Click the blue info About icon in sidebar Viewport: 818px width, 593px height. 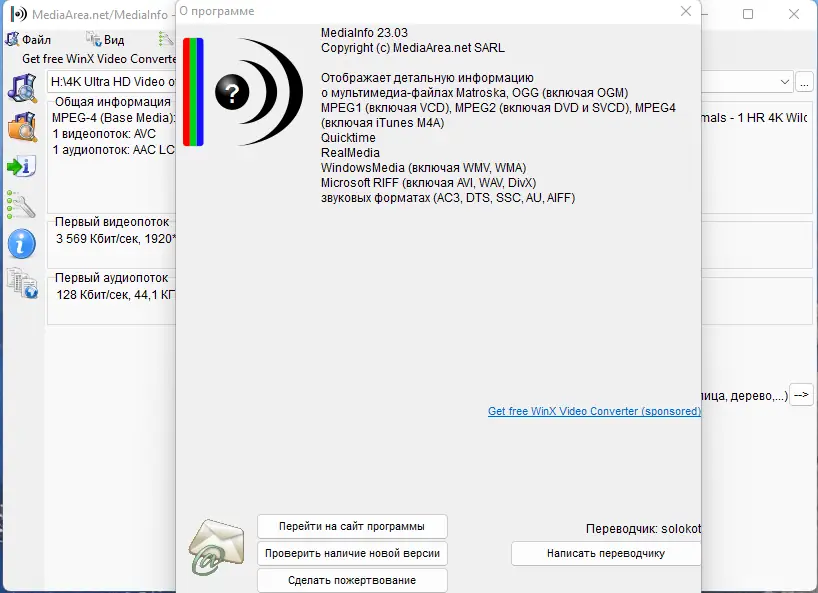point(21,244)
